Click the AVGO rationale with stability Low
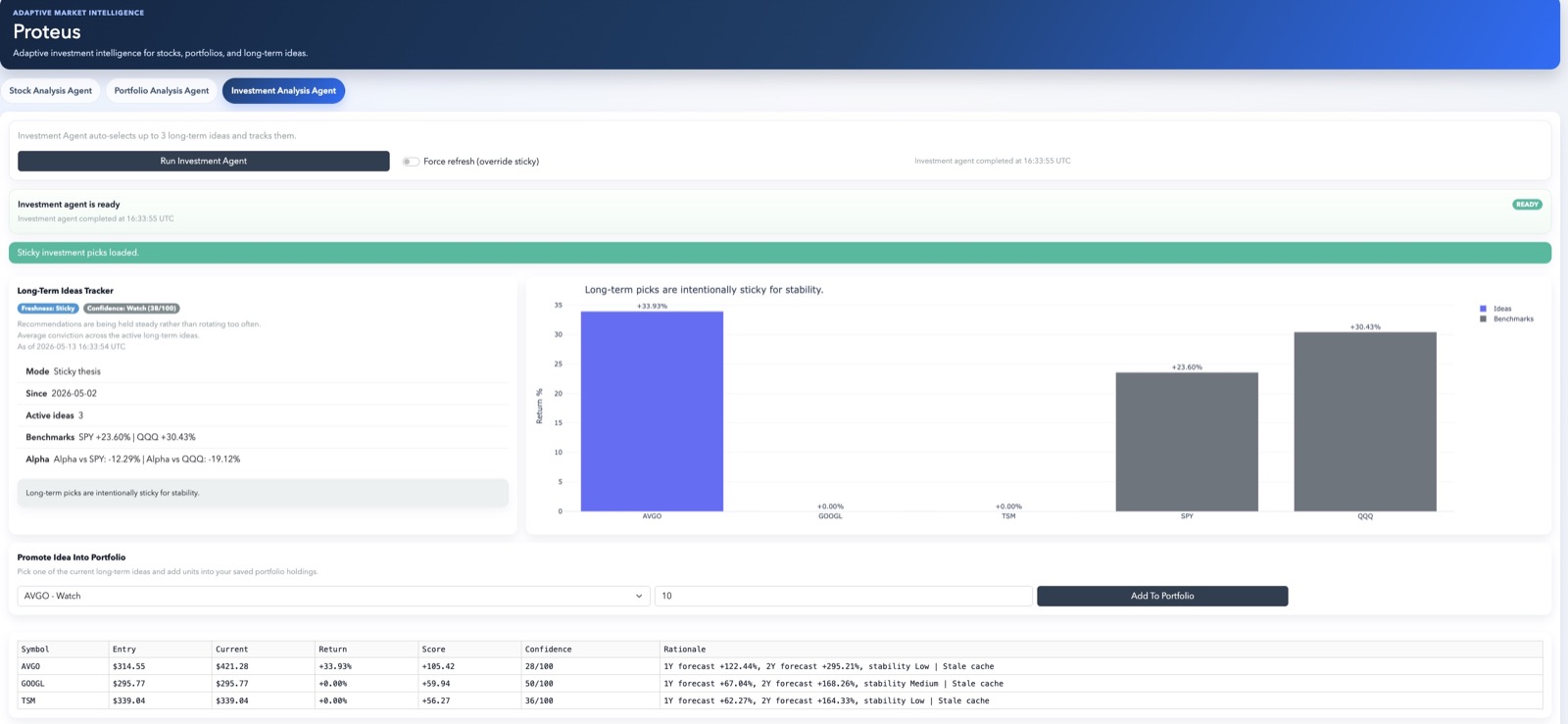The image size is (1568, 724). pos(1101,666)
